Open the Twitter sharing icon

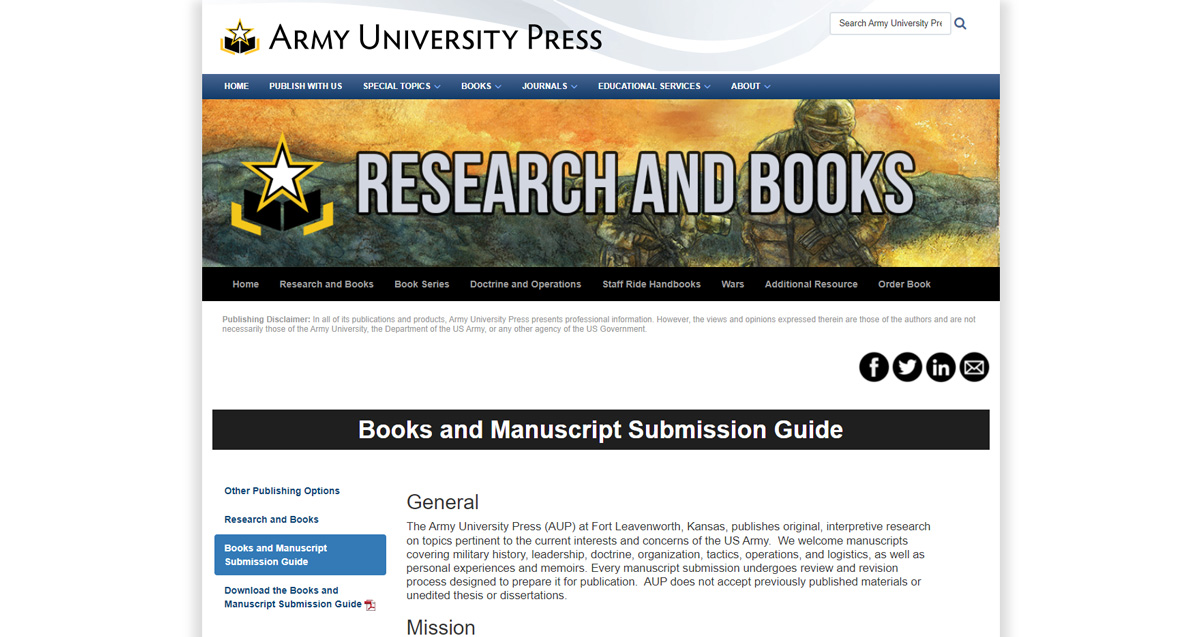(x=907, y=367)
